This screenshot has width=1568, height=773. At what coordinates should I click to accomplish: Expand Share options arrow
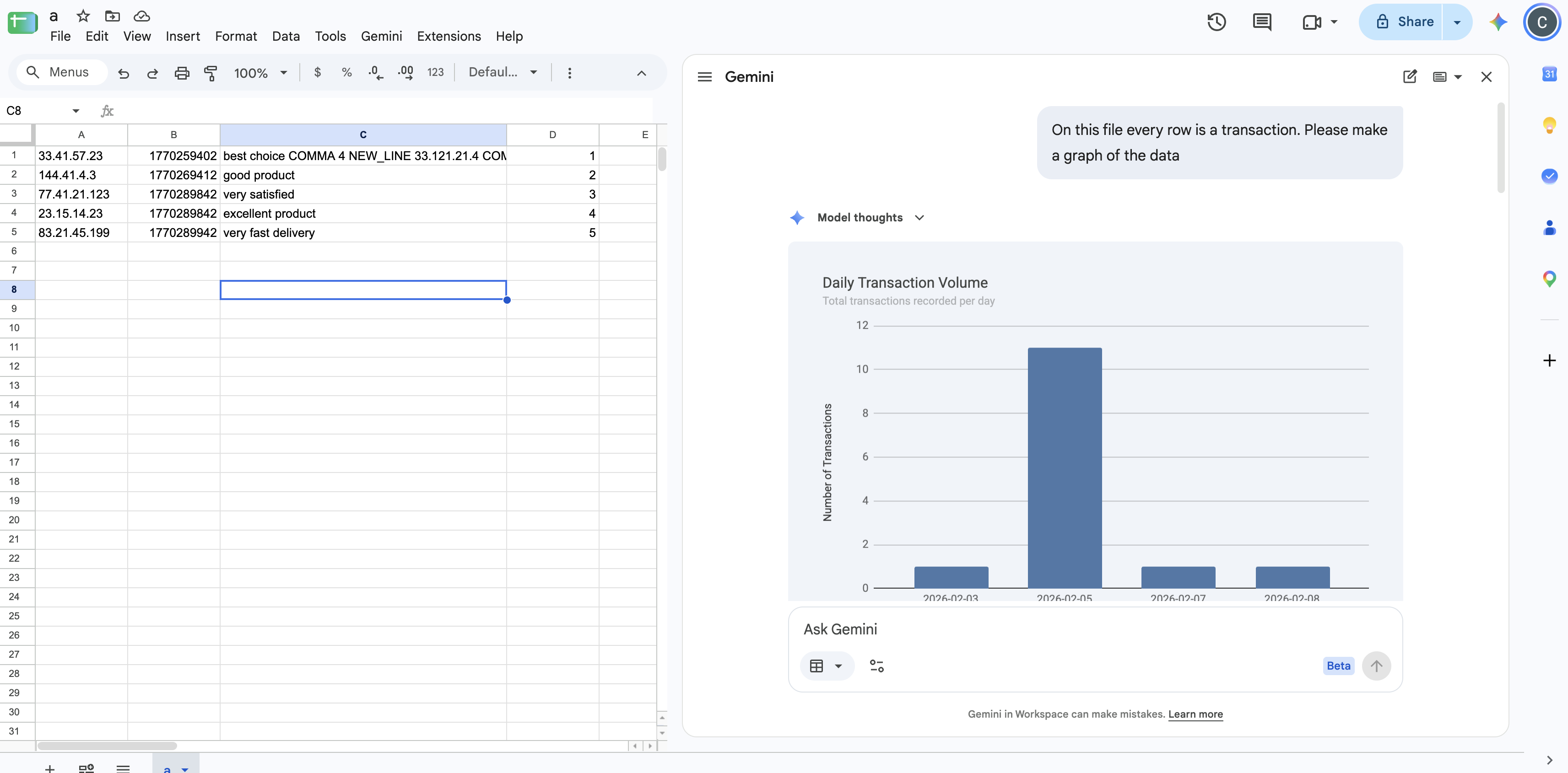[x=1457, y=22]
